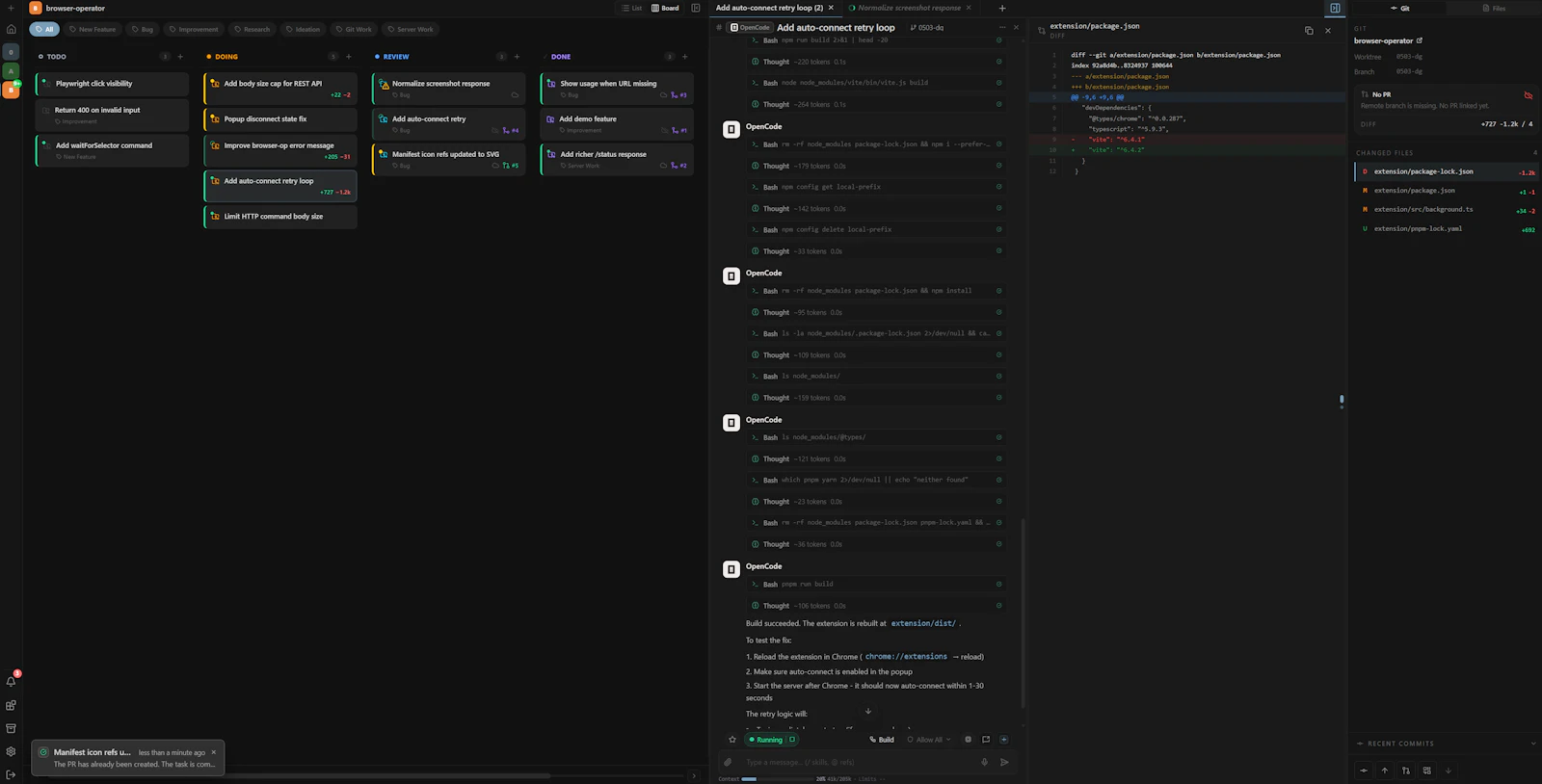Open notifications bell in sidebar
This screenshot has height=784, width=1542.
click(x=11, y=682)
